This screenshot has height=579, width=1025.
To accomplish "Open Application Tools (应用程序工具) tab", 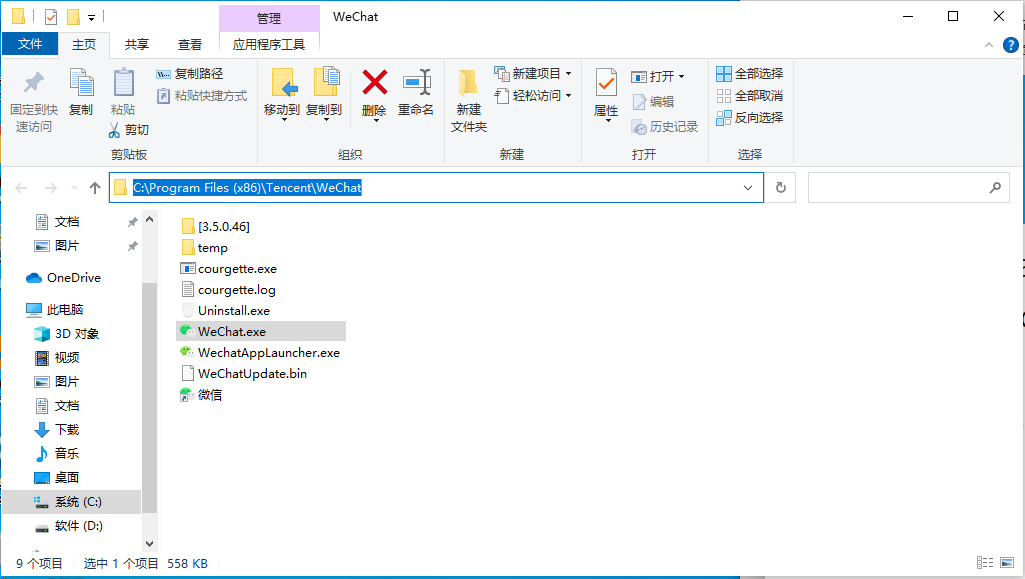I will (269, 44).
